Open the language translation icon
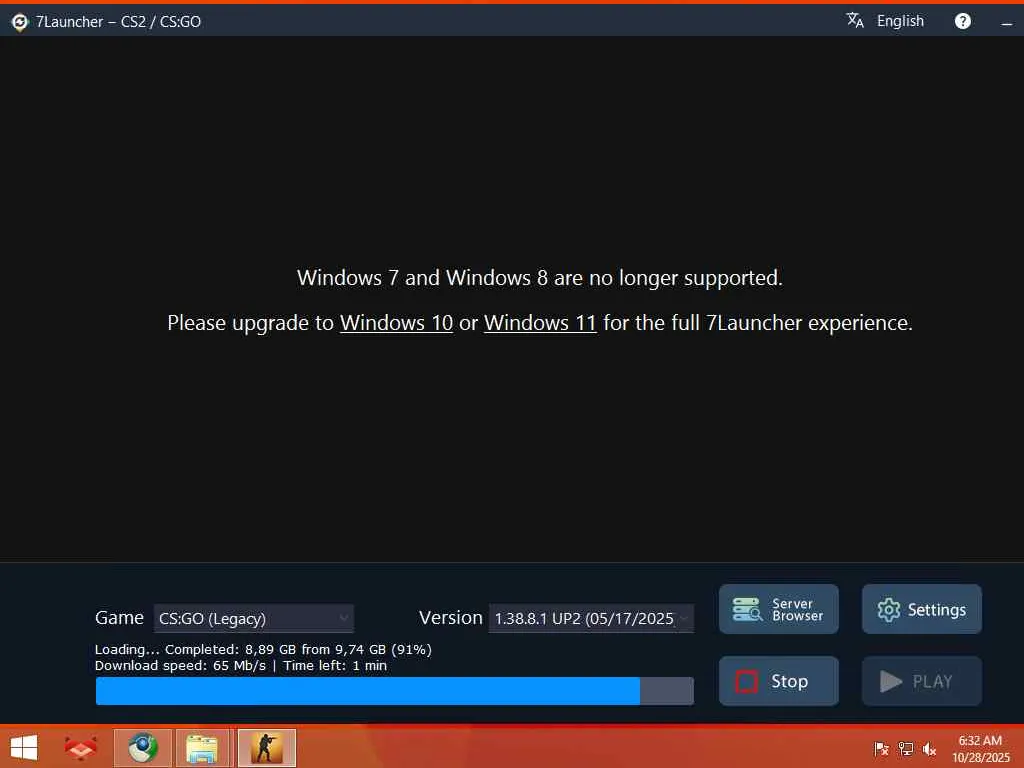The height and width of the screenshot is (768, 1024). [854, 21]
